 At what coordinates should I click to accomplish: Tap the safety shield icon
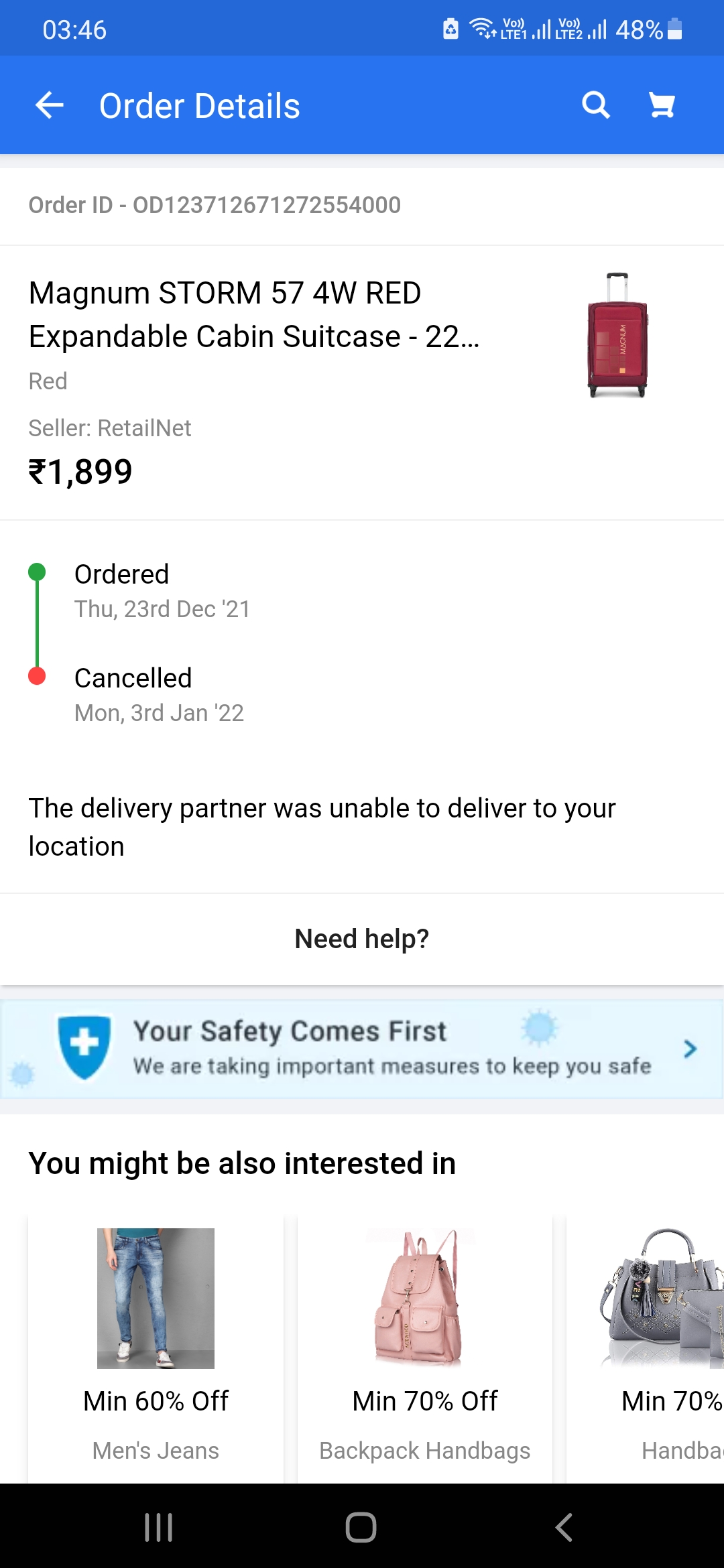[84, 1047]
